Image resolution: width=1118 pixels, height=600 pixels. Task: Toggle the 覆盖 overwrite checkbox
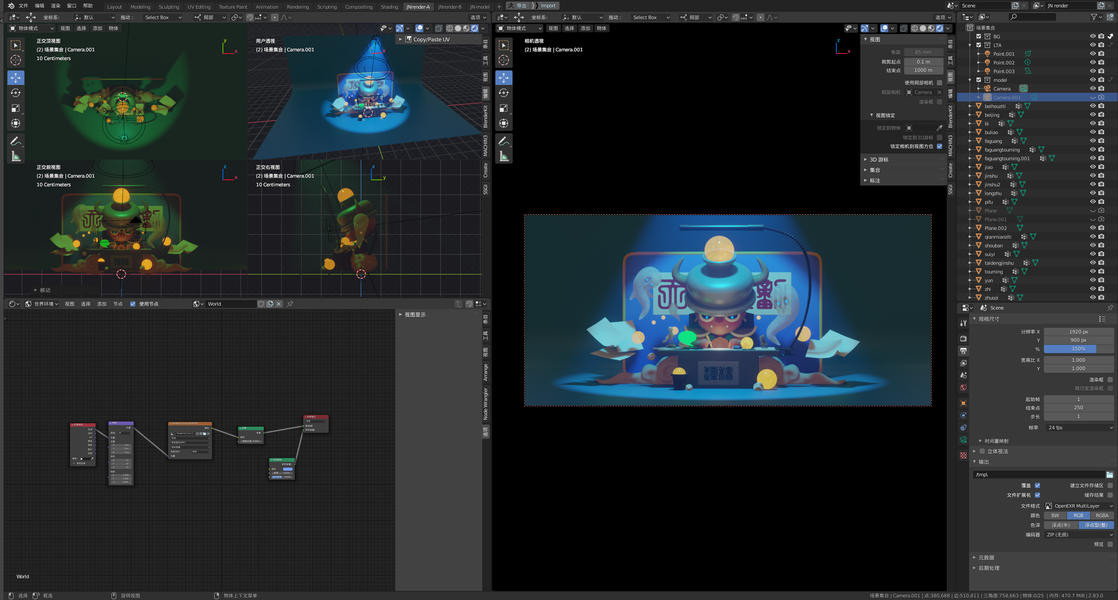[x=1037, y=485]
